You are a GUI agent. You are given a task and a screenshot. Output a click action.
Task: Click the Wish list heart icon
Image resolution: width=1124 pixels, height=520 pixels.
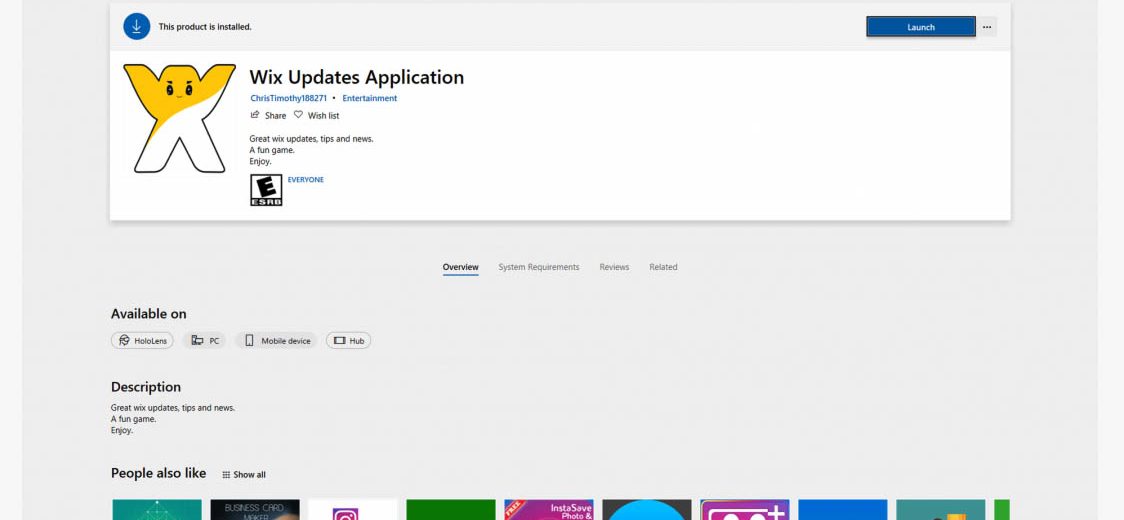tap(298, 115)
